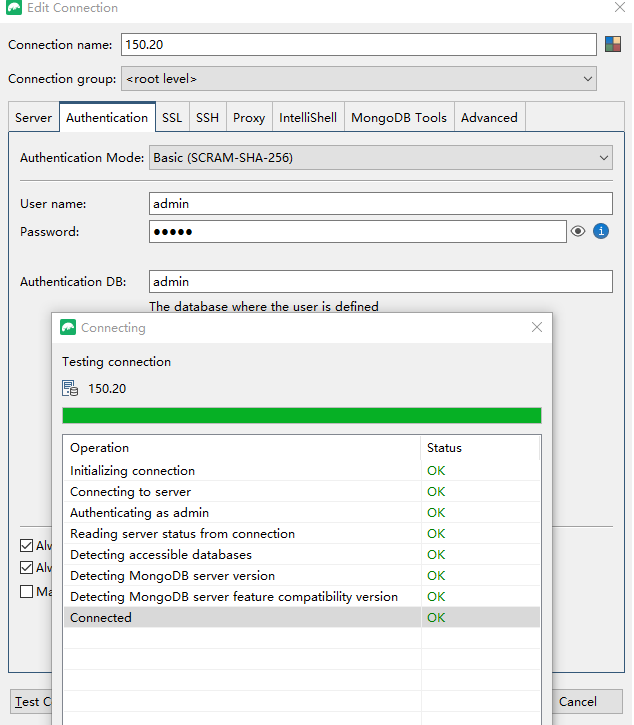The height and width of the screenshot is (725, 634).
Task: Select the Detecting accessible databases row
Action: pos(302,554)
